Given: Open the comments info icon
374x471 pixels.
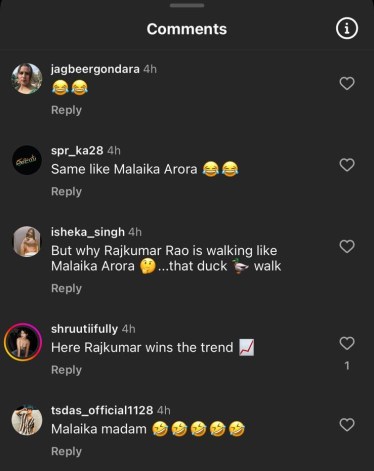Looking at the screenshot, I should (347, 29).
